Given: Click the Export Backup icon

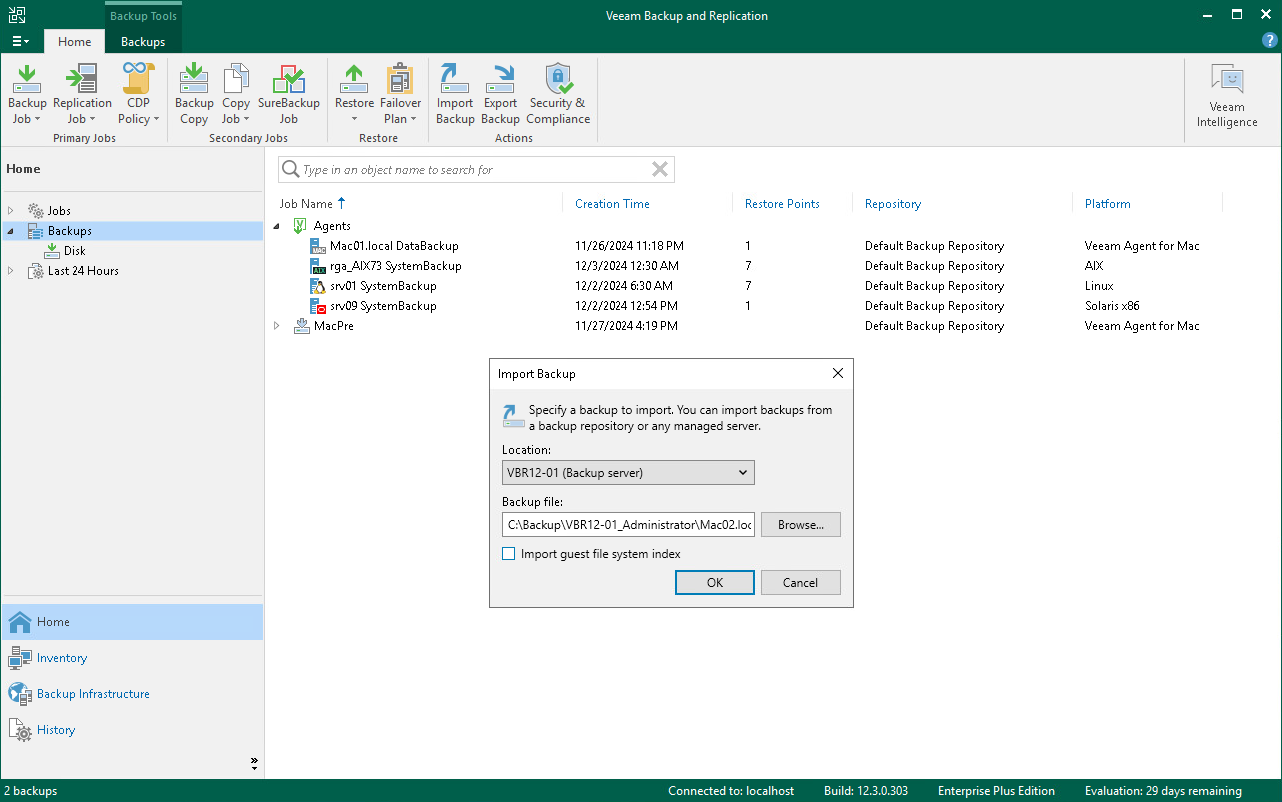Looking at the screenshot, I should pos(500,90).
